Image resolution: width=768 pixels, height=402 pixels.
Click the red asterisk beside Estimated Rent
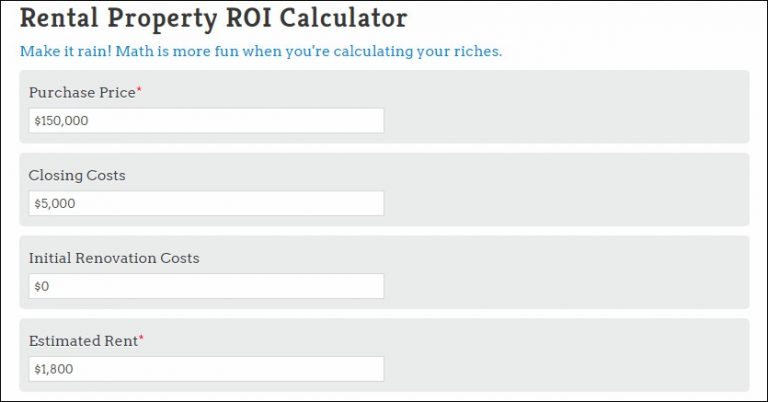tap(141, 339)
